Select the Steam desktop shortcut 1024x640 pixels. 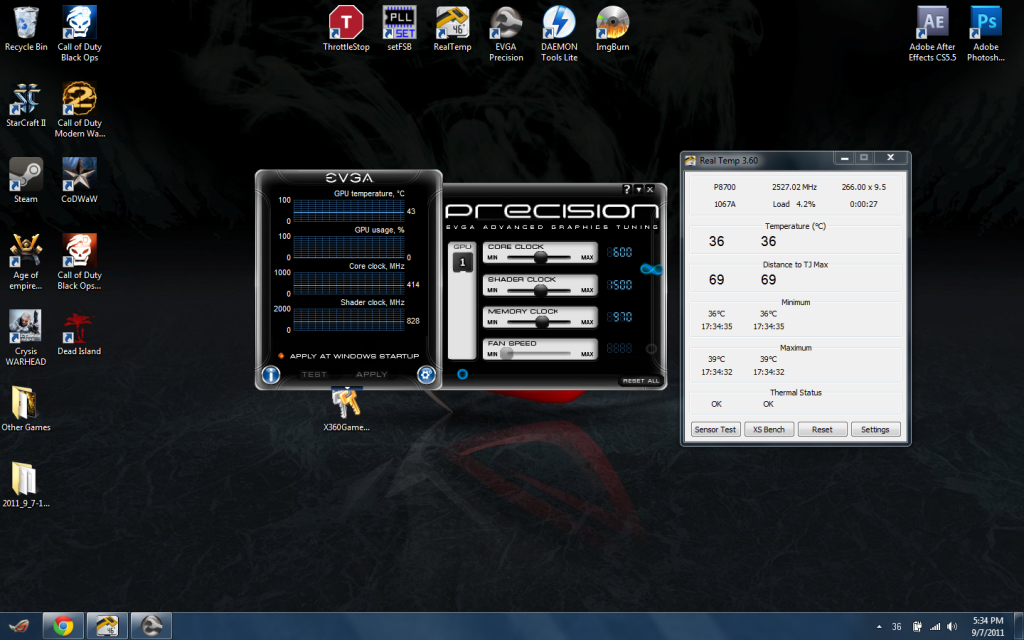click(x=26, y=180)
